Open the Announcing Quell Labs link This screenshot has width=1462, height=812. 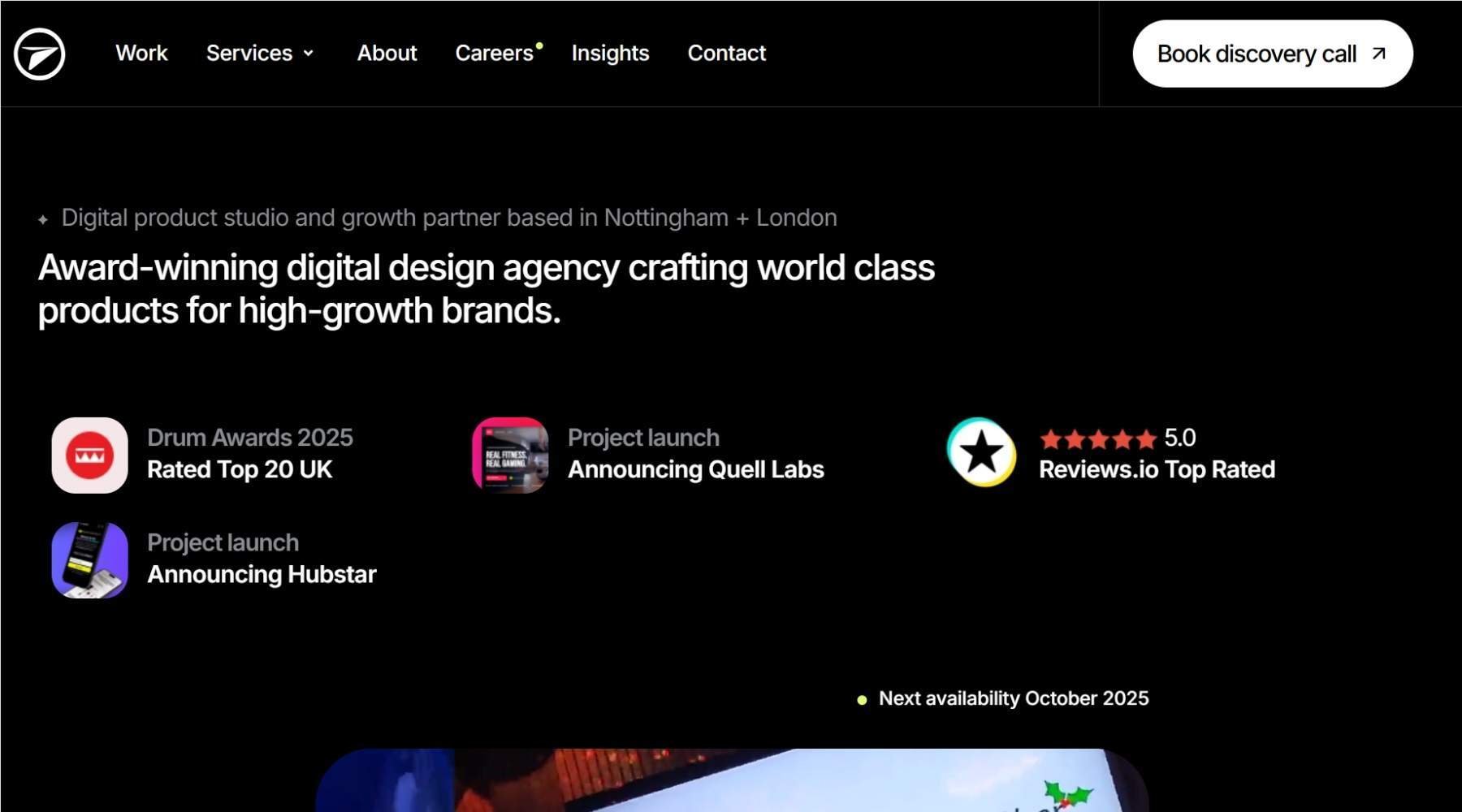pos(696,469)
